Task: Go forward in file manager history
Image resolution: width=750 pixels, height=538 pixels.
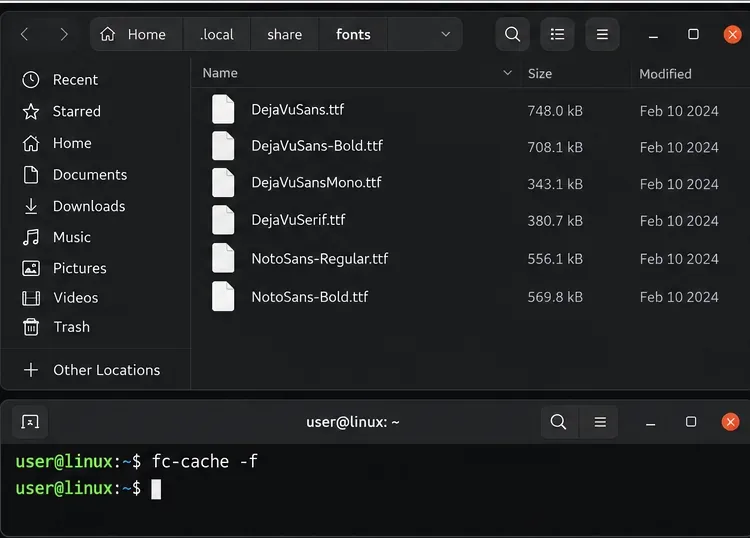Action: 64,34
